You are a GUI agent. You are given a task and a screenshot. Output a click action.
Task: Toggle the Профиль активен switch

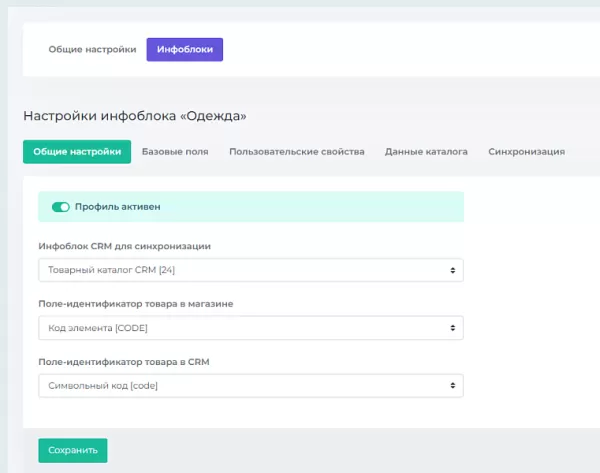tap(61, 207)
